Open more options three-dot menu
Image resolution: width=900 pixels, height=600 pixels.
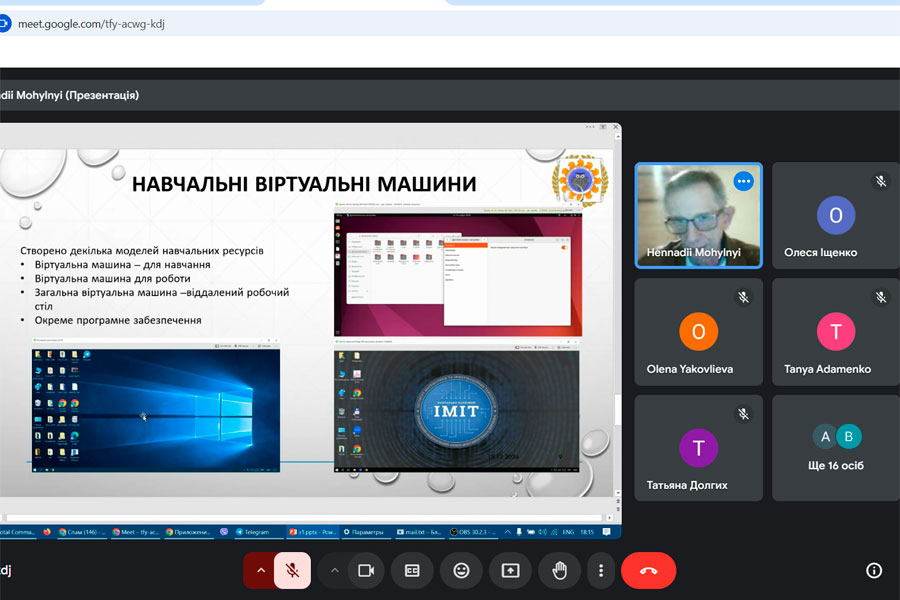tap(601, 570)
